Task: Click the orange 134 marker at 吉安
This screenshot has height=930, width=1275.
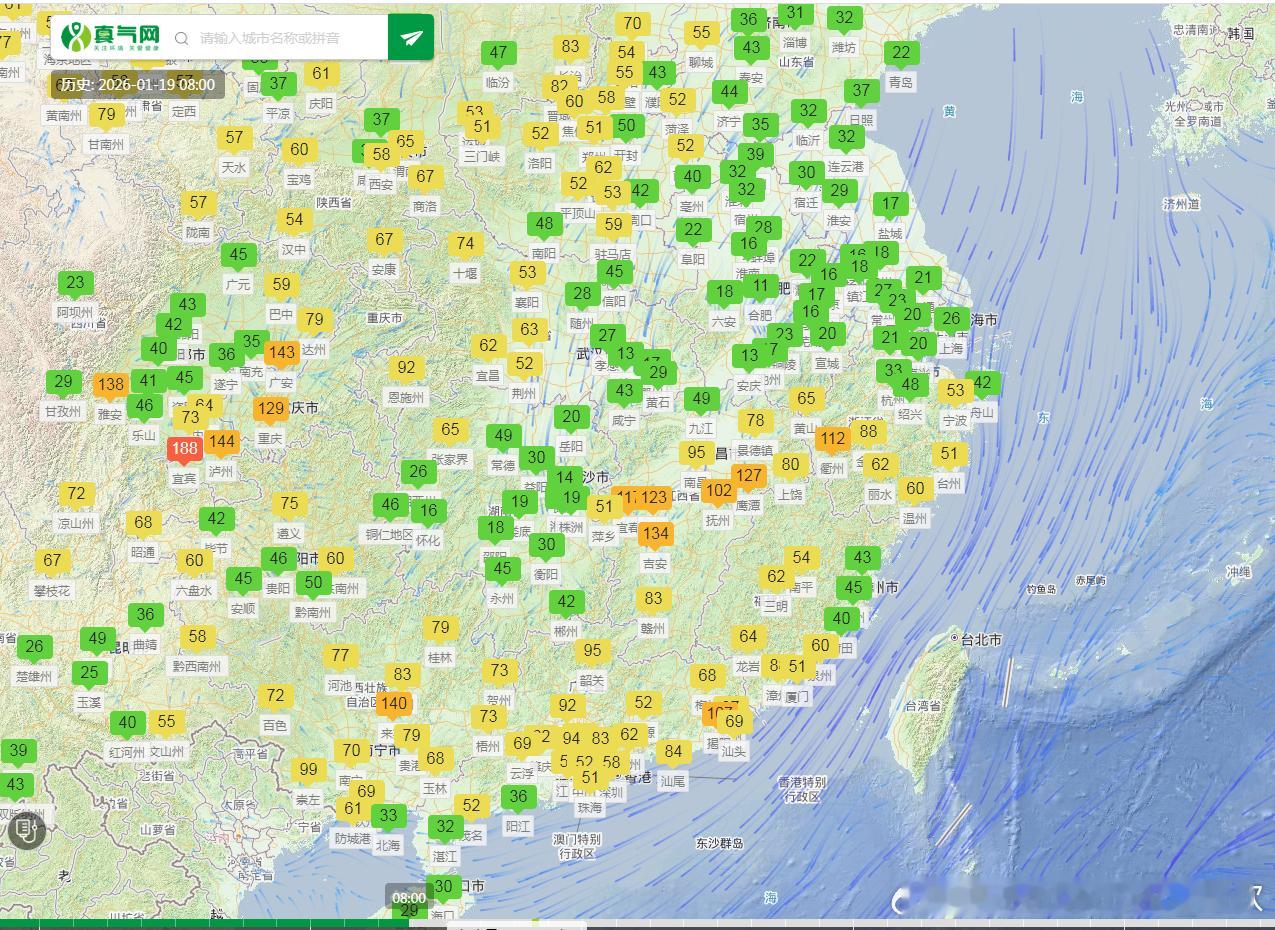Action: (x=655, y=534)
